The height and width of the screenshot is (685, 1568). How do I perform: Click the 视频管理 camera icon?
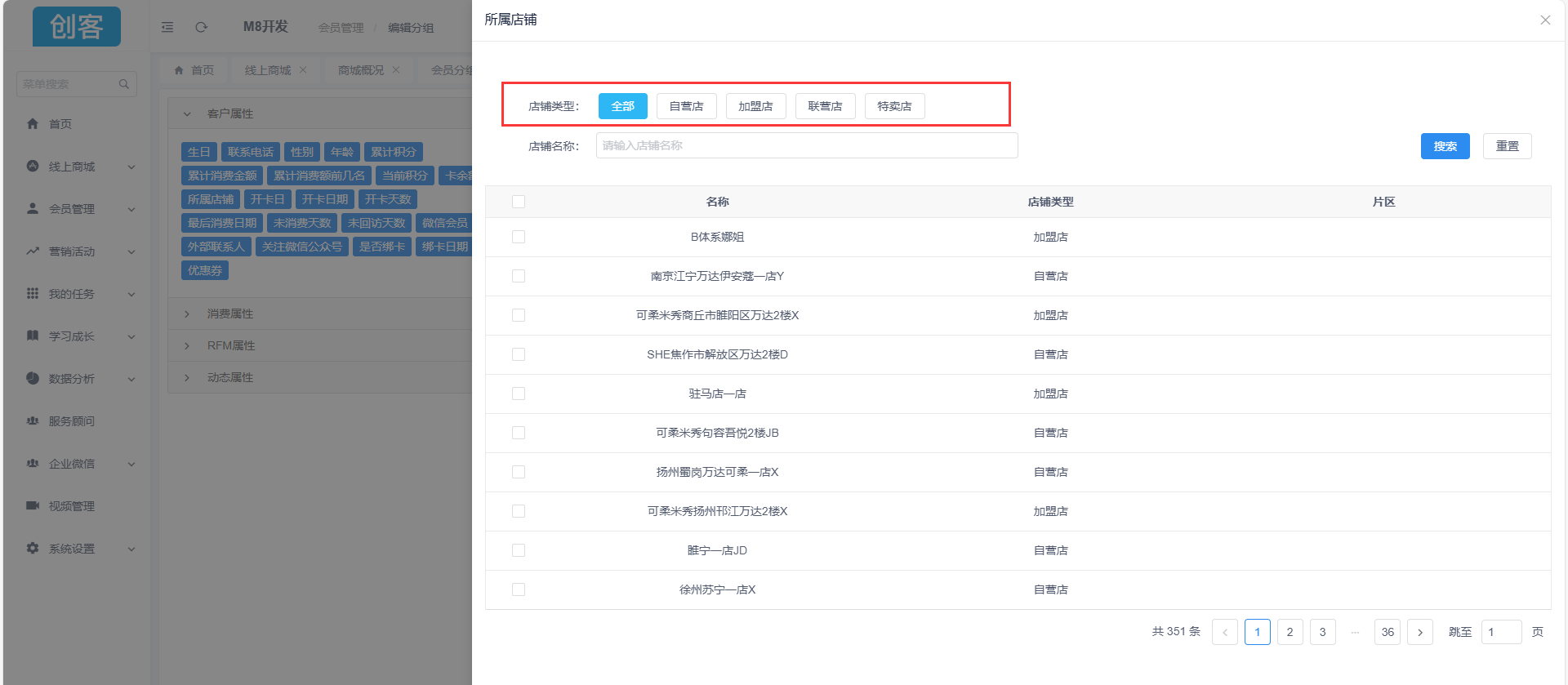tap(33, 505)
